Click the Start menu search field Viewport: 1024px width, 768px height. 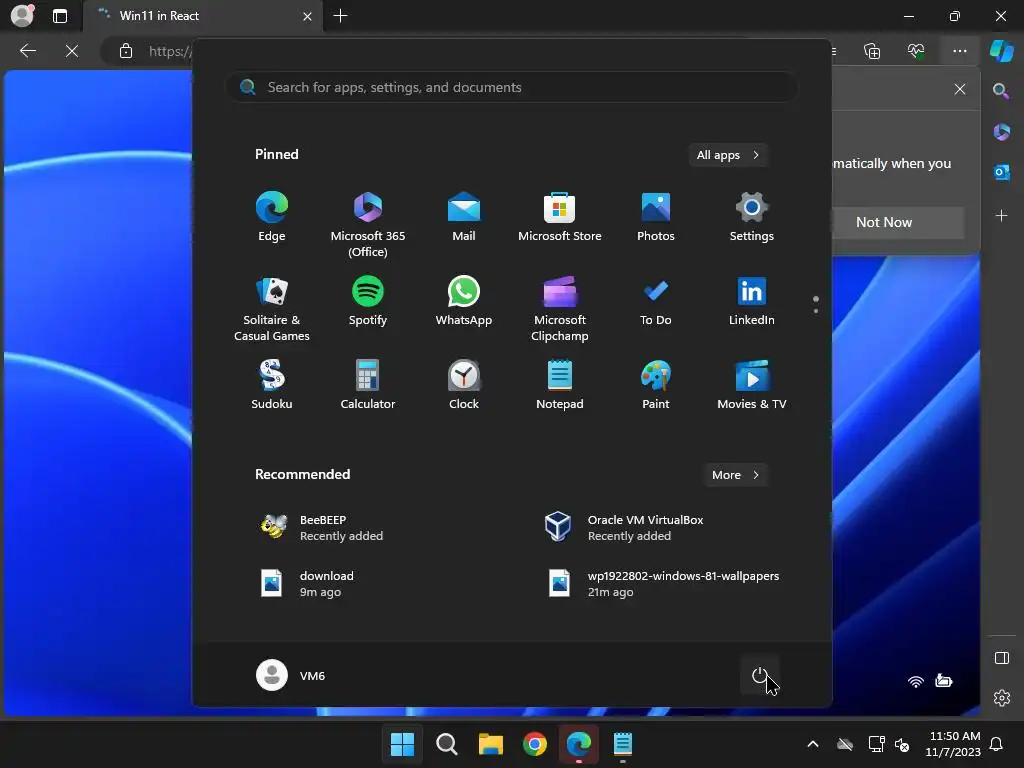(x=511, y=87)
